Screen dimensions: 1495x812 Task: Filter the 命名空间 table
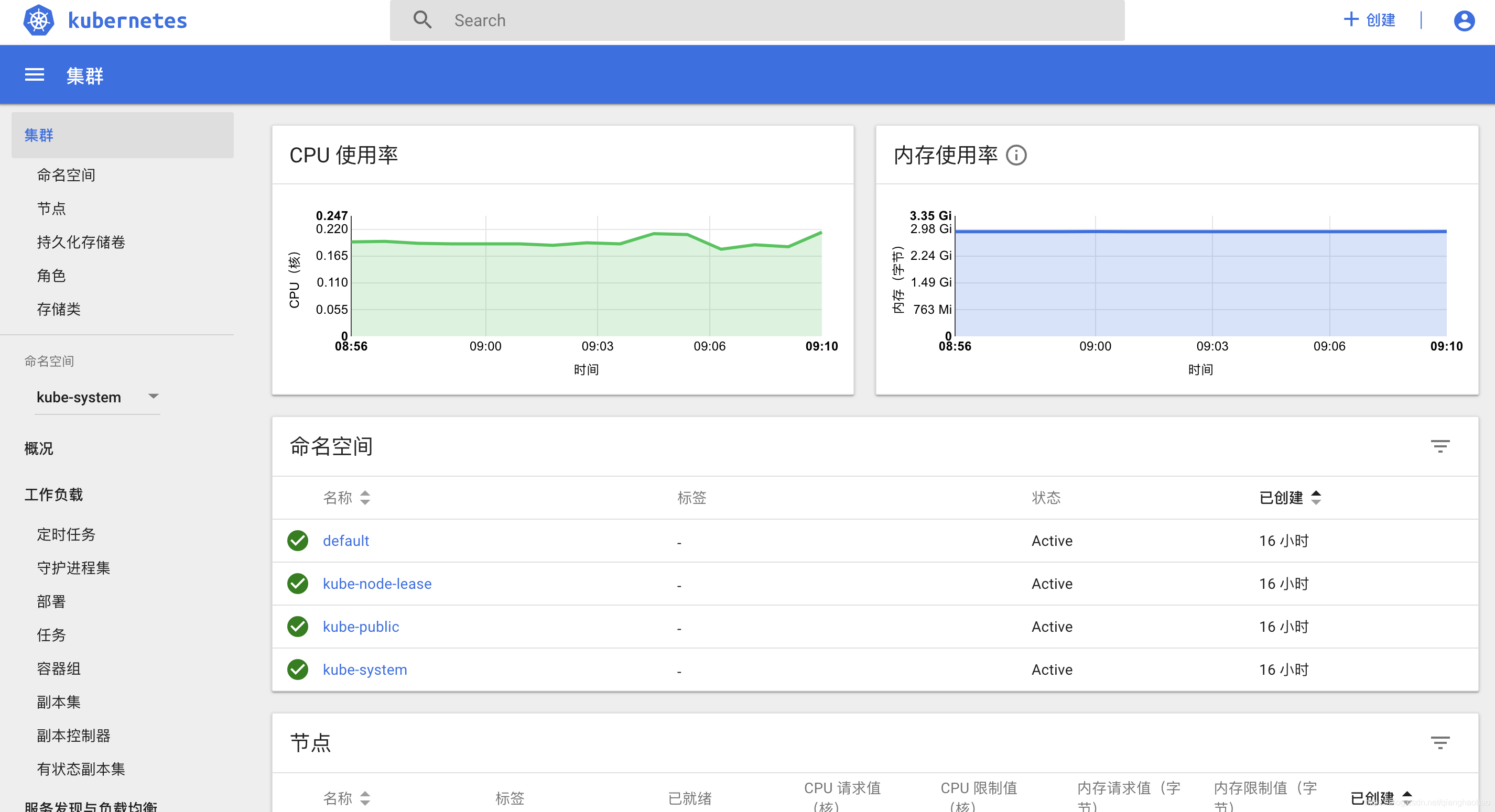pyautogui.click(x=1440, y=446)
